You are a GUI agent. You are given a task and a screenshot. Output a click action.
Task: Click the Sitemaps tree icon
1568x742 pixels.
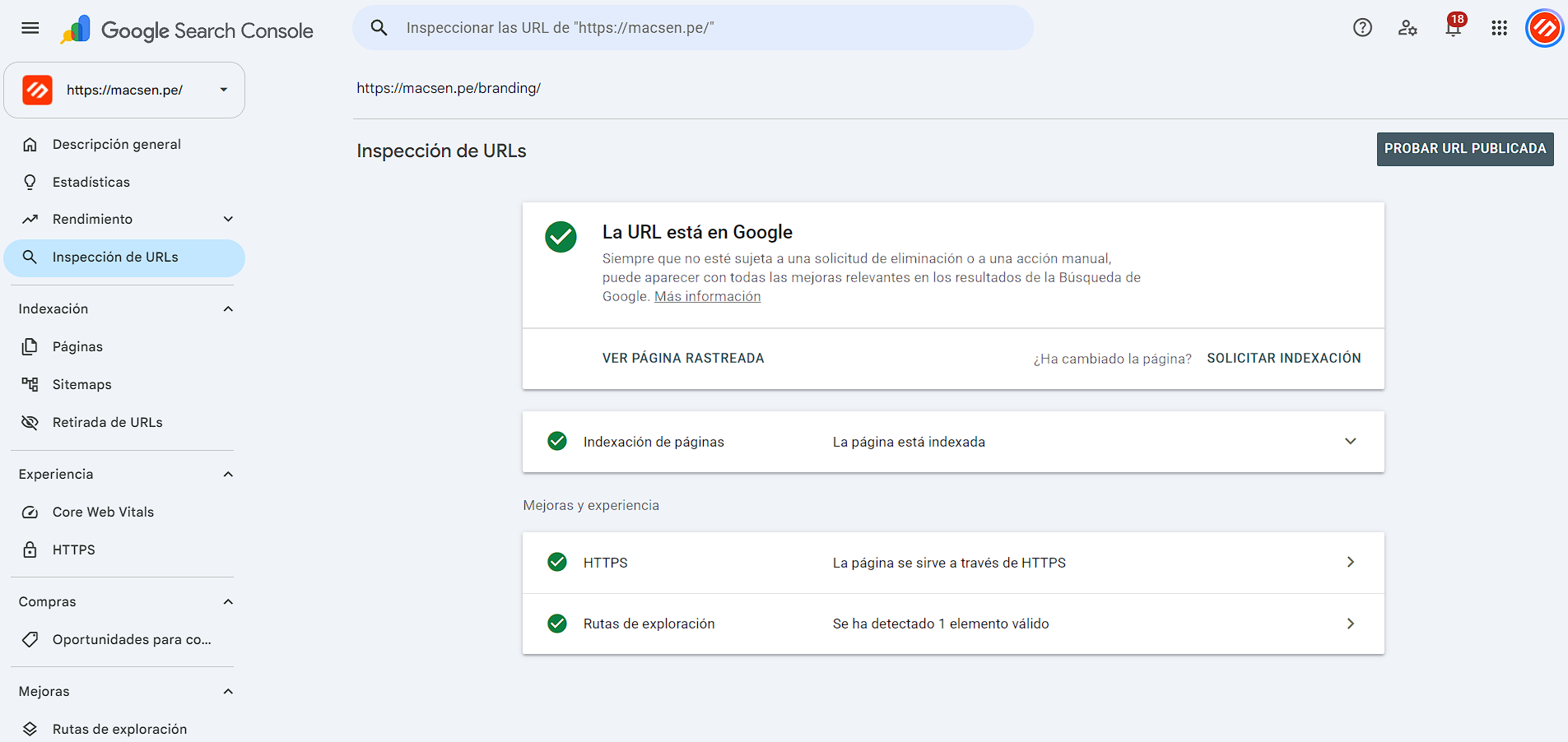pos(30,384)
